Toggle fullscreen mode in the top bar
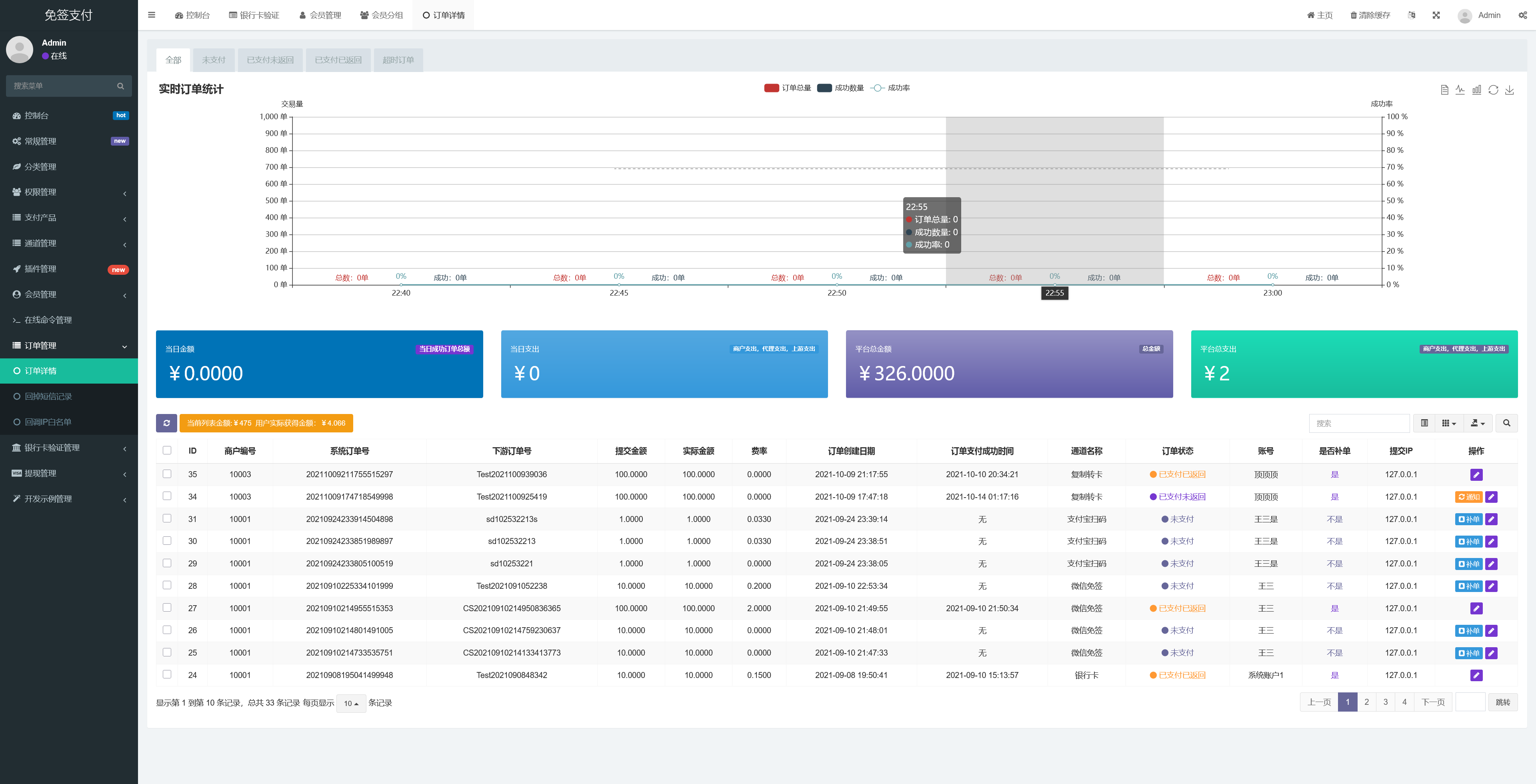Viewport: 1536px width, 784px height. coord(1436,16)
